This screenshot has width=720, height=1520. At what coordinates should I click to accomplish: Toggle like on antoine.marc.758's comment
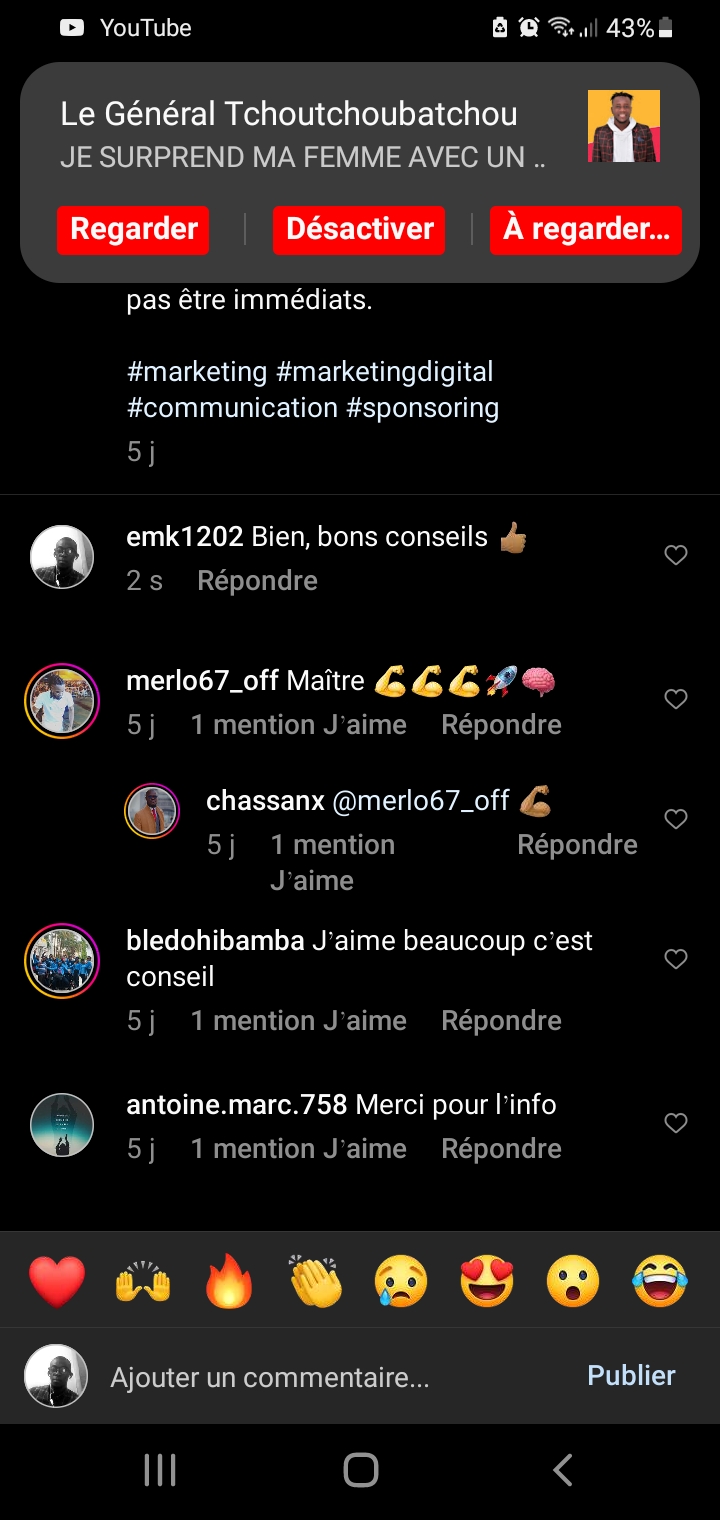[676, 1123]
